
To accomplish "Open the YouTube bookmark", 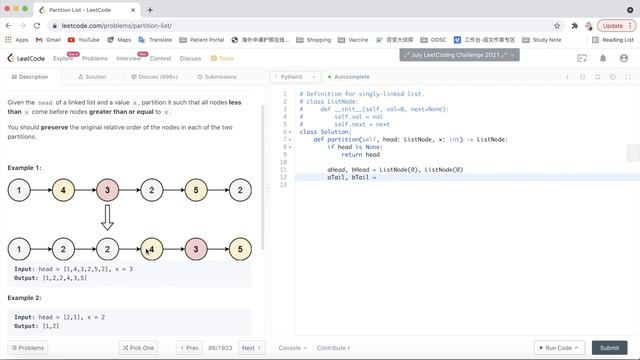I will coord(84,40).
